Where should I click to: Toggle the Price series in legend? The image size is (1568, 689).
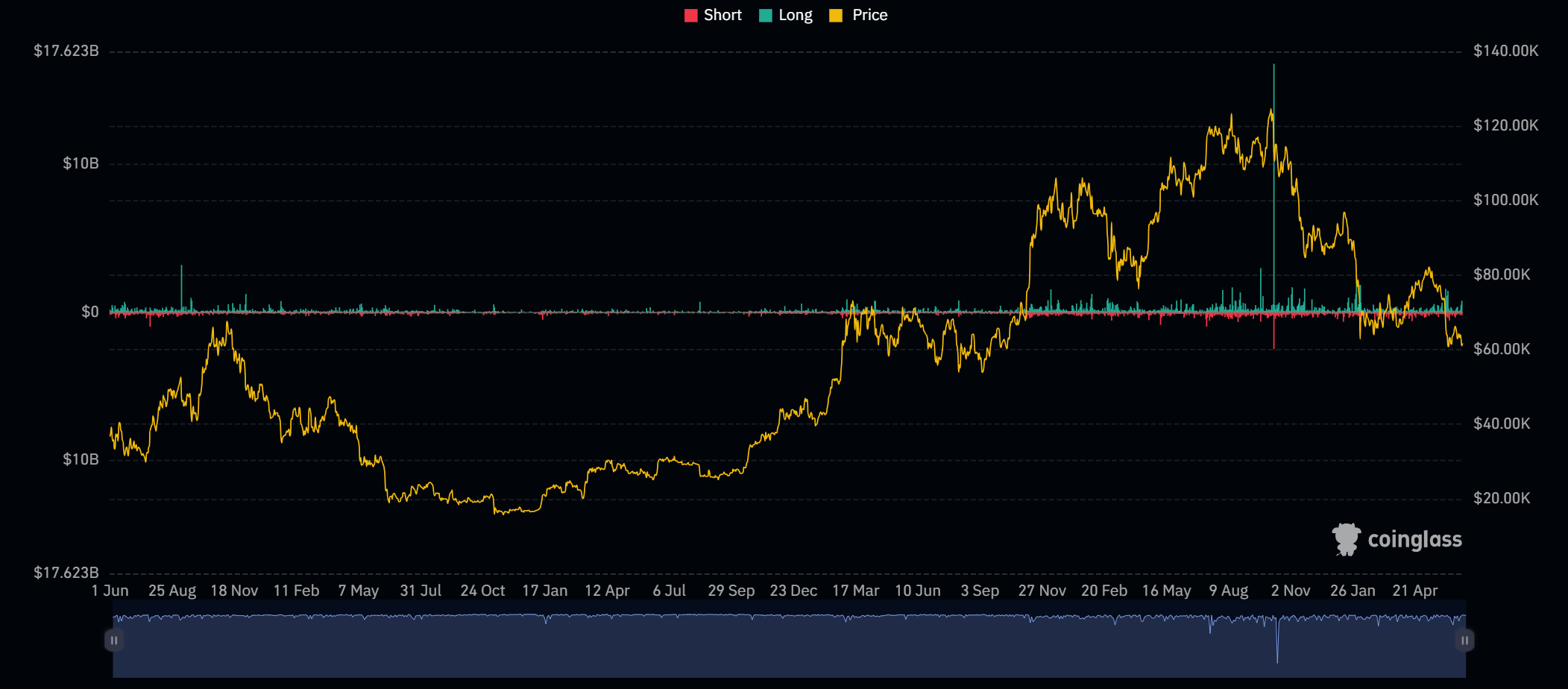858,15
